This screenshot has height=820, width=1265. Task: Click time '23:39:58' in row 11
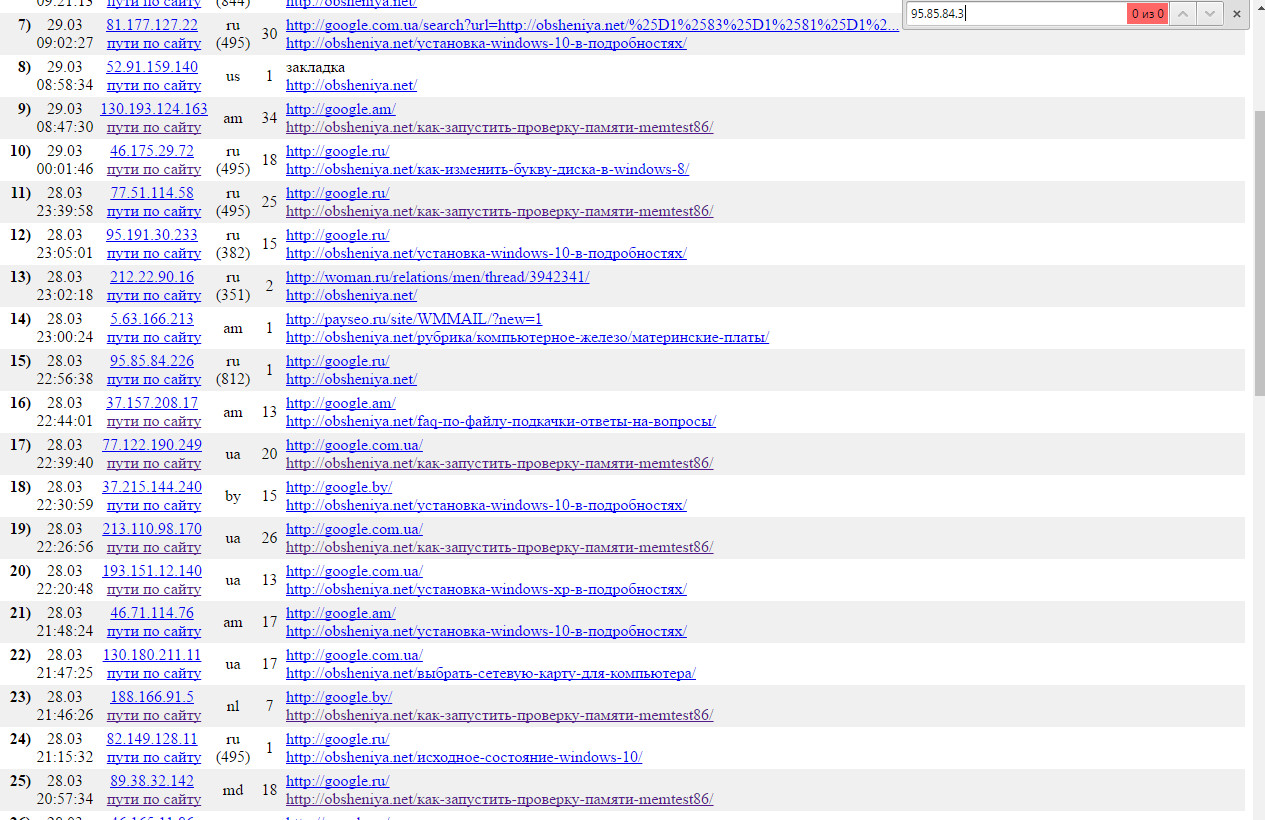coord(65,212)
